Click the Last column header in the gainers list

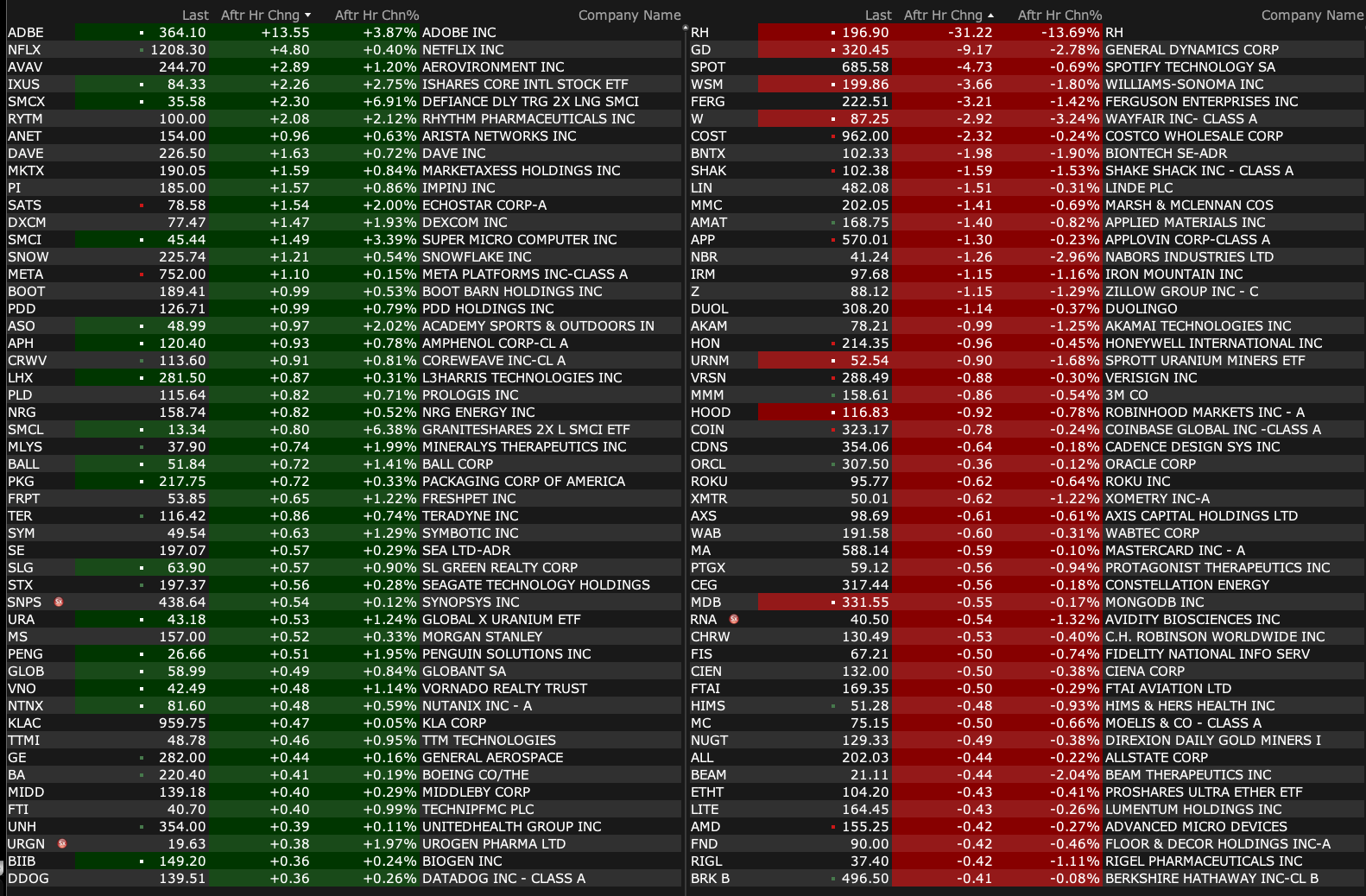(195, 15)
